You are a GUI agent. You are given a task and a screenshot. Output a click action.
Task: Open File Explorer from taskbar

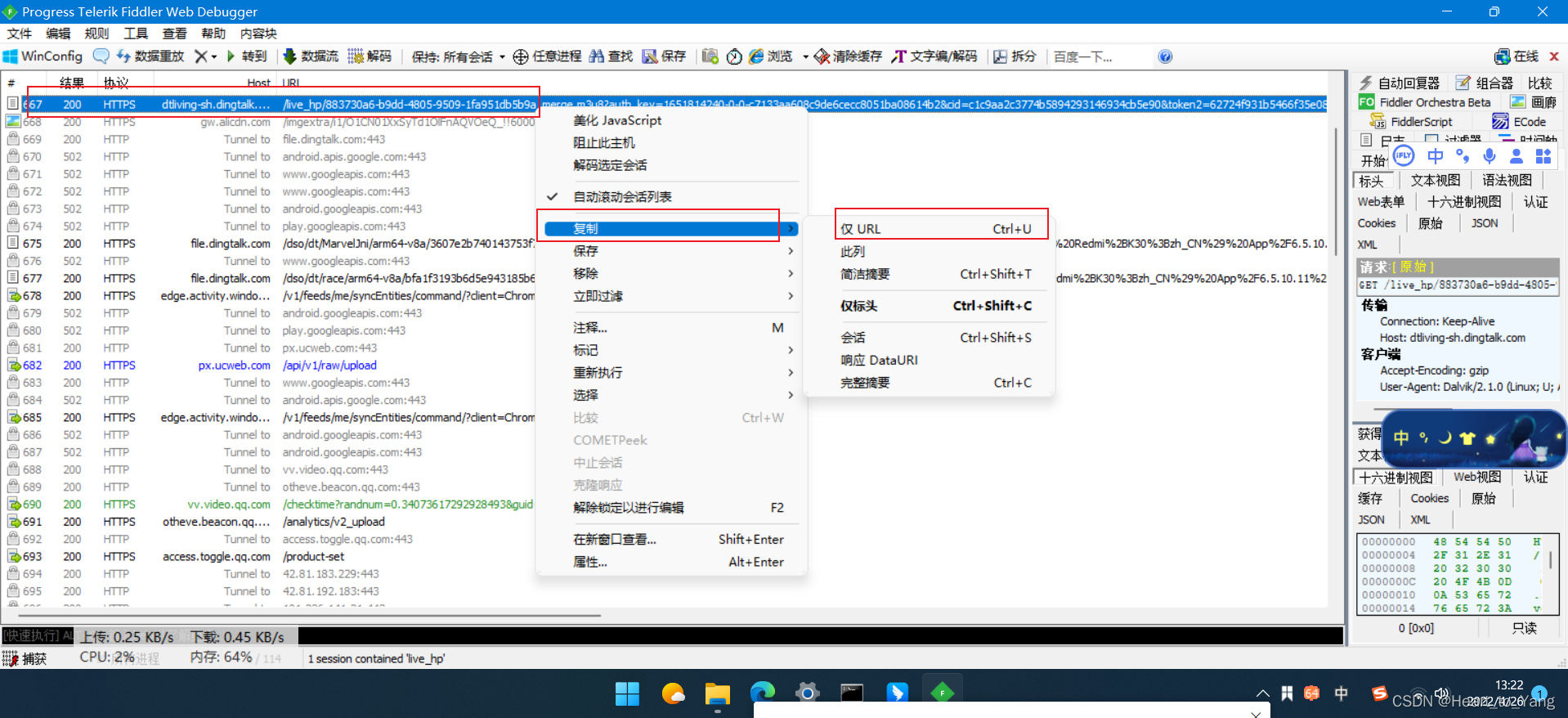point(717,693)
